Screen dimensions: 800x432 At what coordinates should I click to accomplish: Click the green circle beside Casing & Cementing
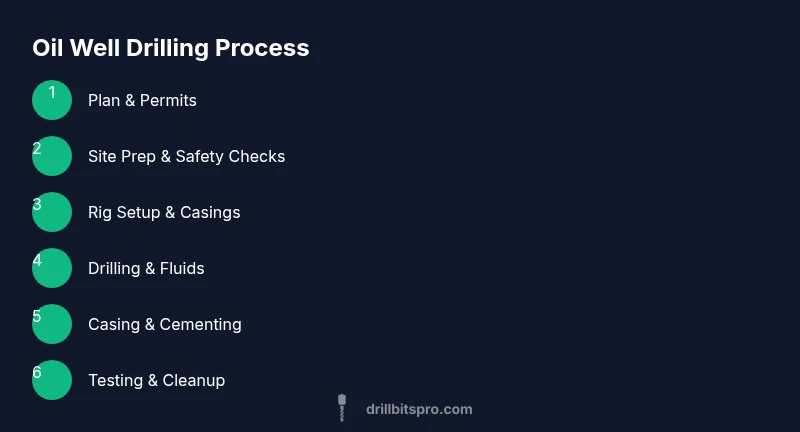tap(52, 324)
